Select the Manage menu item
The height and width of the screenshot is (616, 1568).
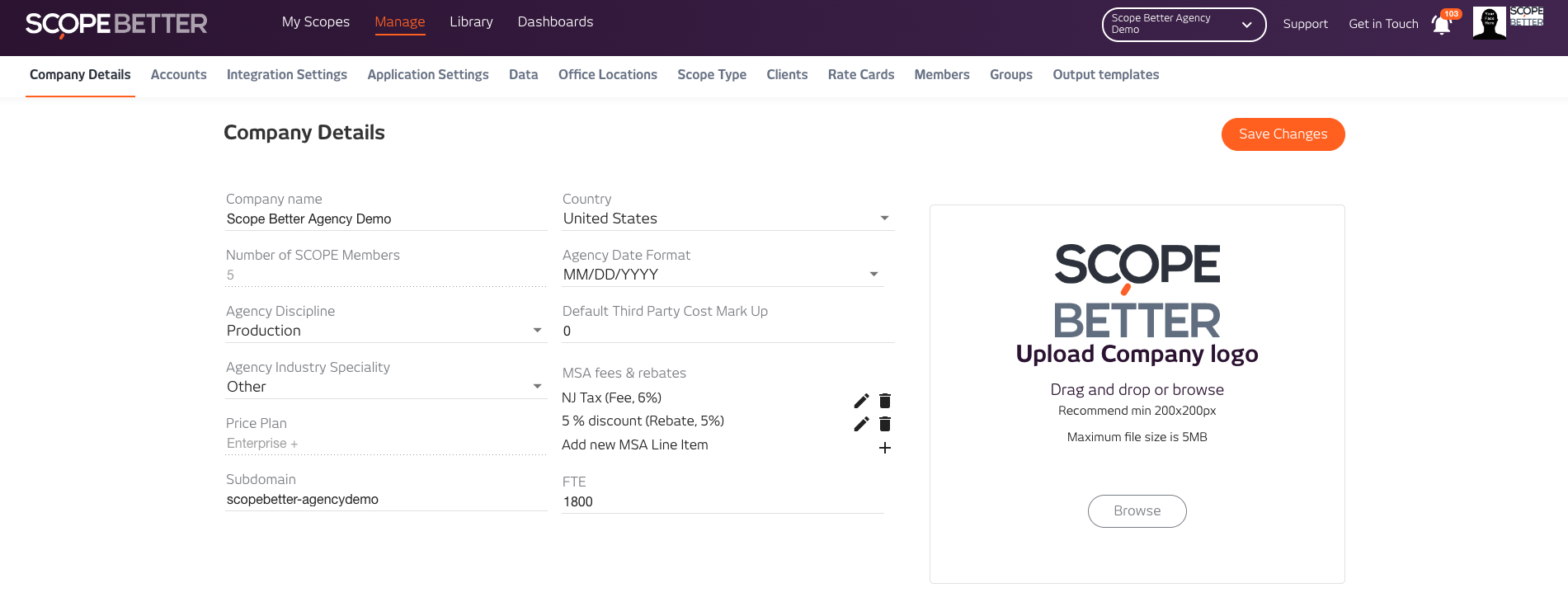400,22
